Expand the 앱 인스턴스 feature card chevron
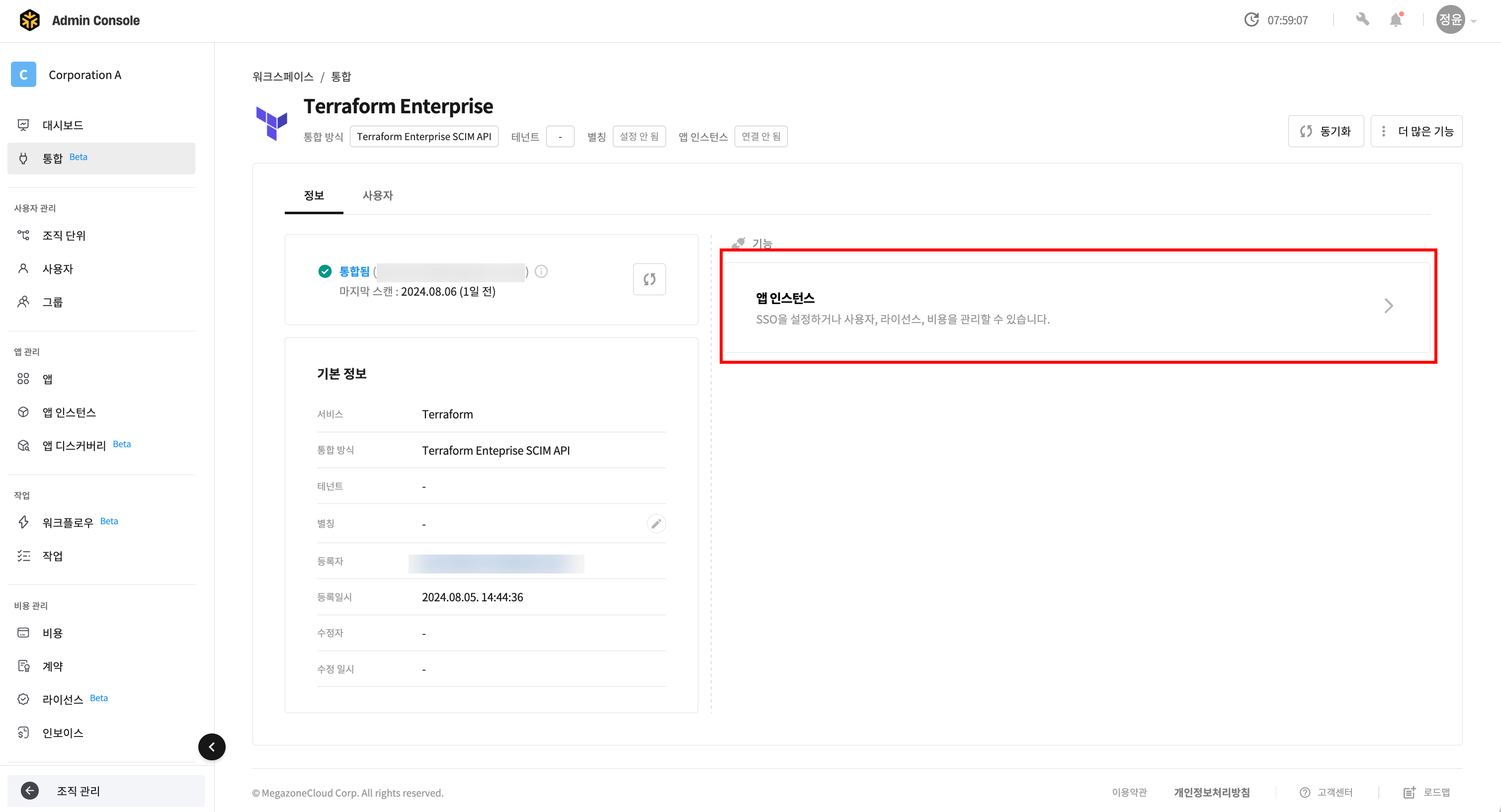Screen dimensions: 1501x812 pyautogui.click(x=1388, y=306)
